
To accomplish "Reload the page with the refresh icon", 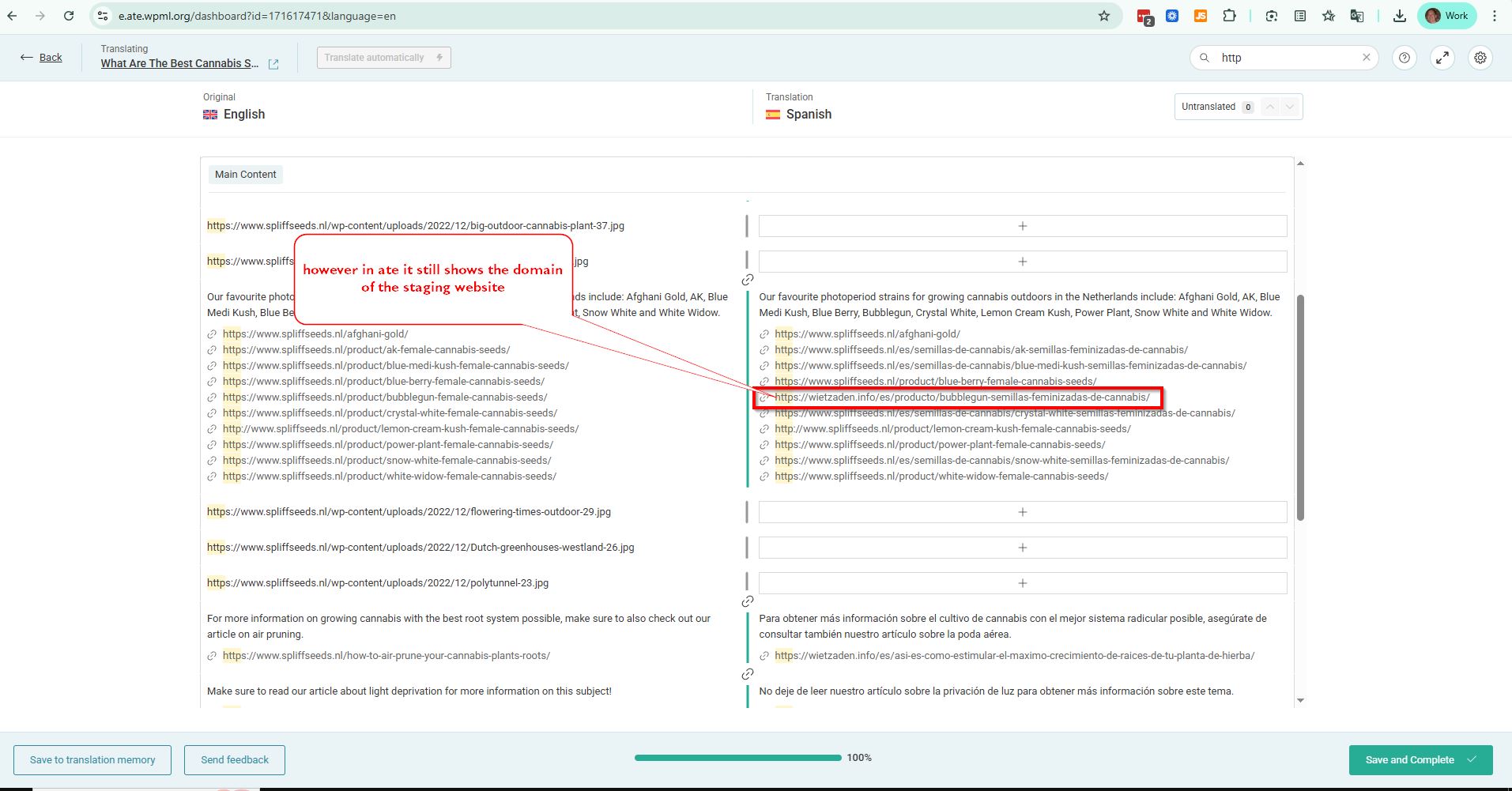I will 69,16.
